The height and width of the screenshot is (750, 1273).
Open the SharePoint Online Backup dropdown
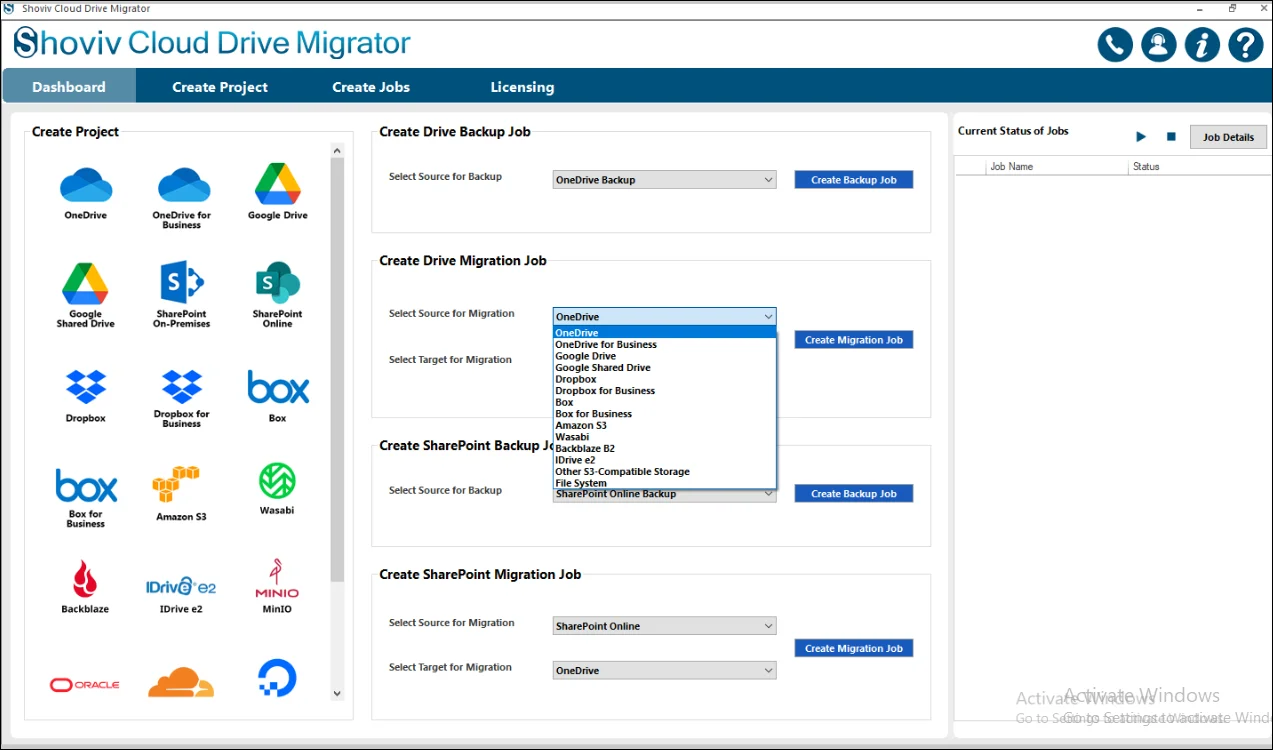tap(664, 494)
